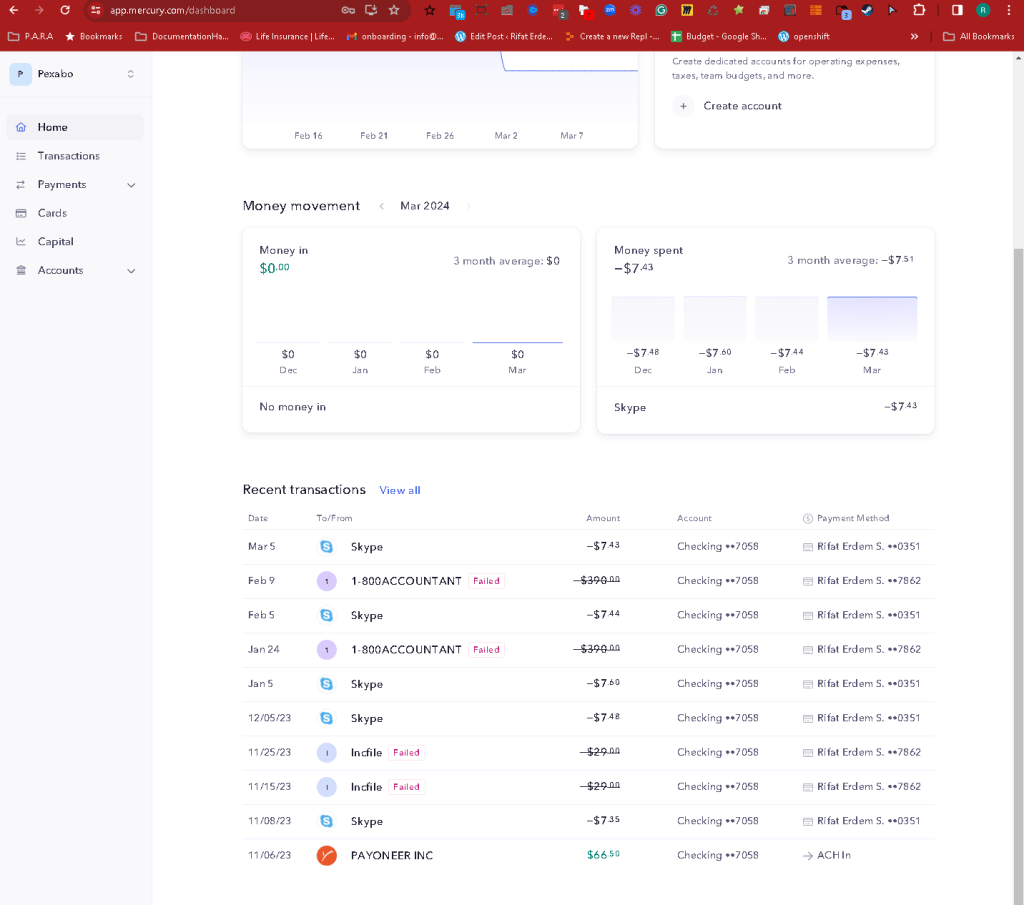Click the Skype icon on the 12/05/23 row
The image size is (1024, 905).
pyautogui.click(x=327, y=718)
